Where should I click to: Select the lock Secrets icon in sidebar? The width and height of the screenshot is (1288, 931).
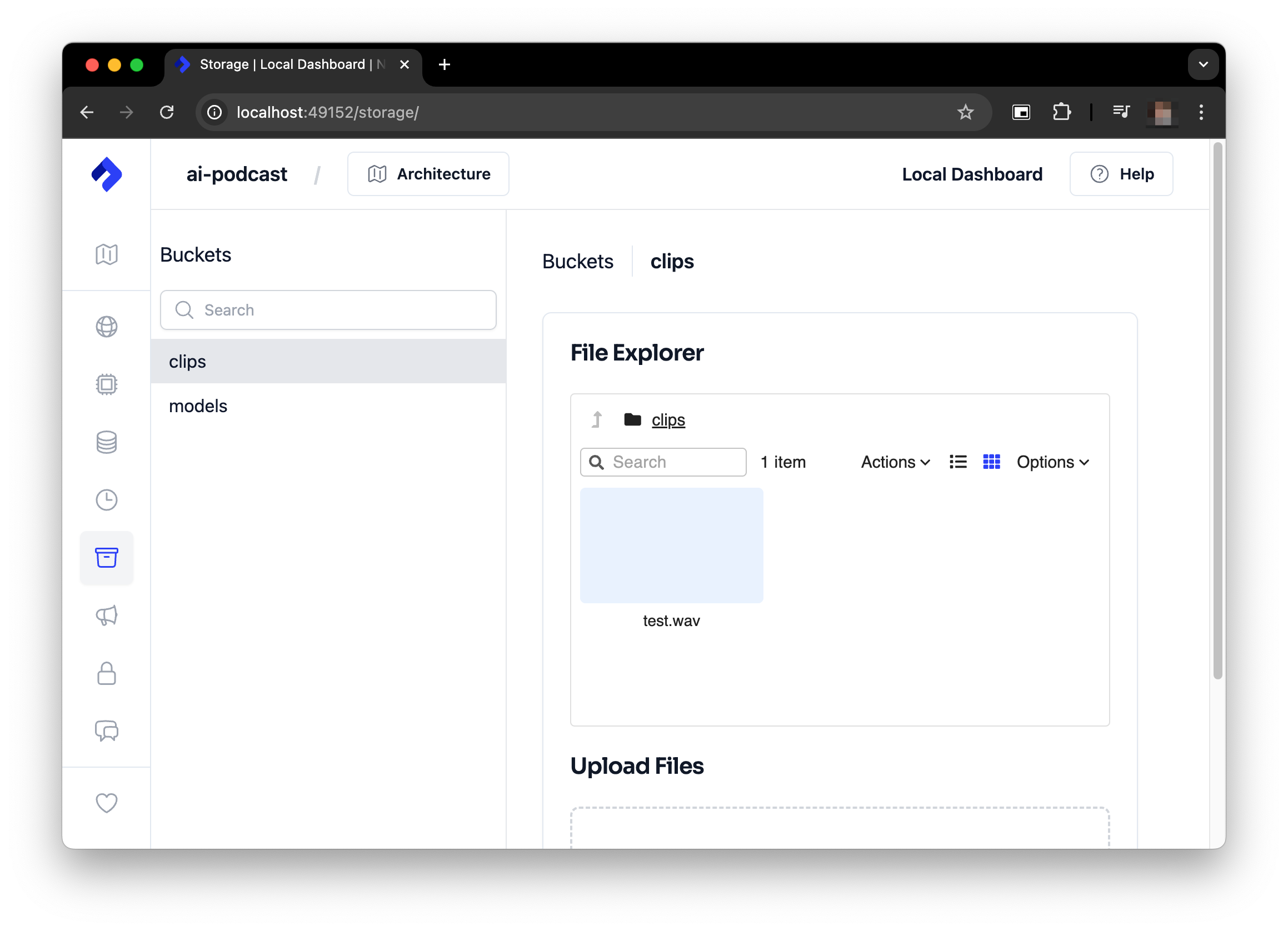point(107,674)
